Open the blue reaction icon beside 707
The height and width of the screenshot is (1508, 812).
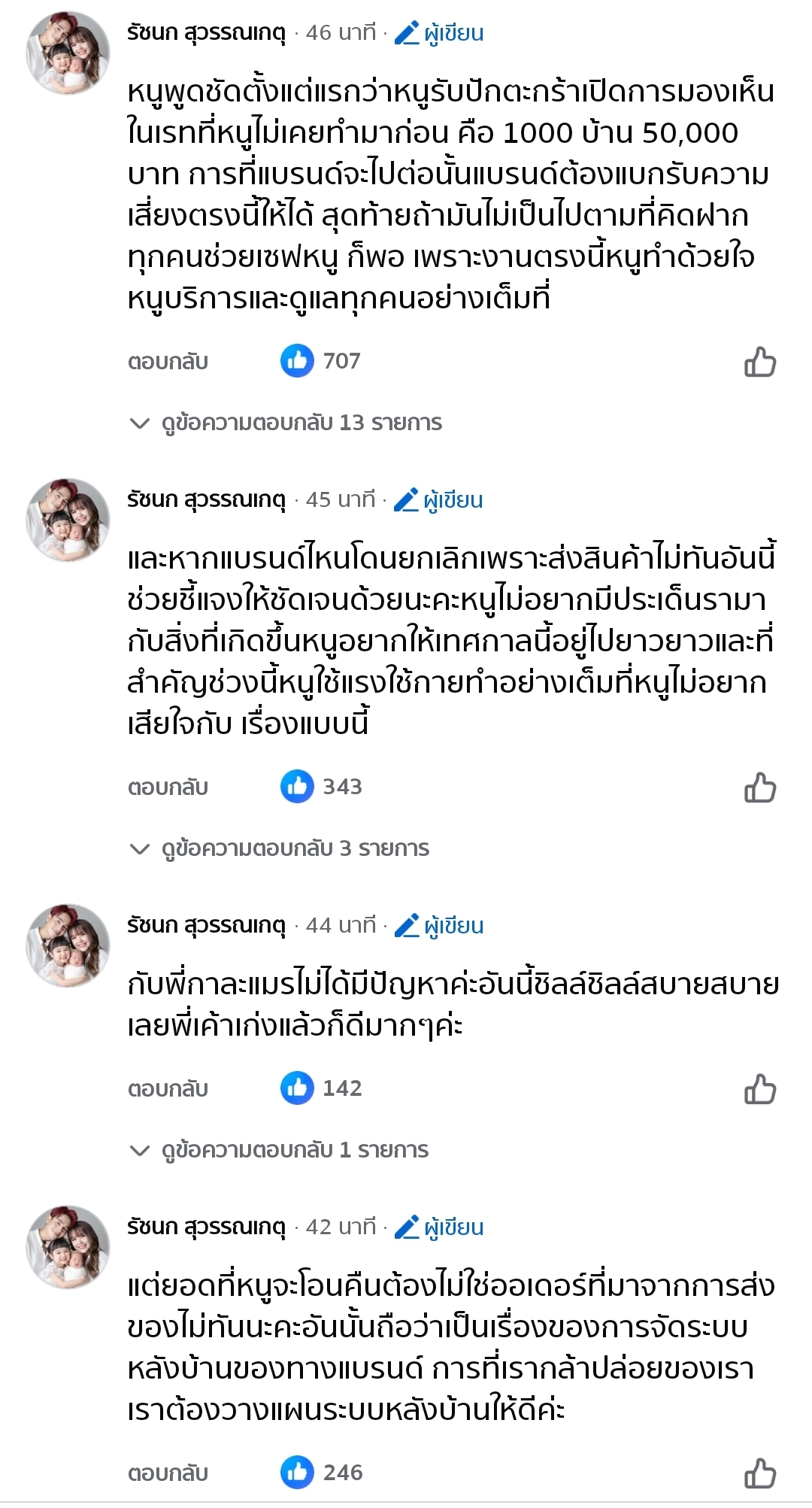pyautogui.click(x=297, y=361)
